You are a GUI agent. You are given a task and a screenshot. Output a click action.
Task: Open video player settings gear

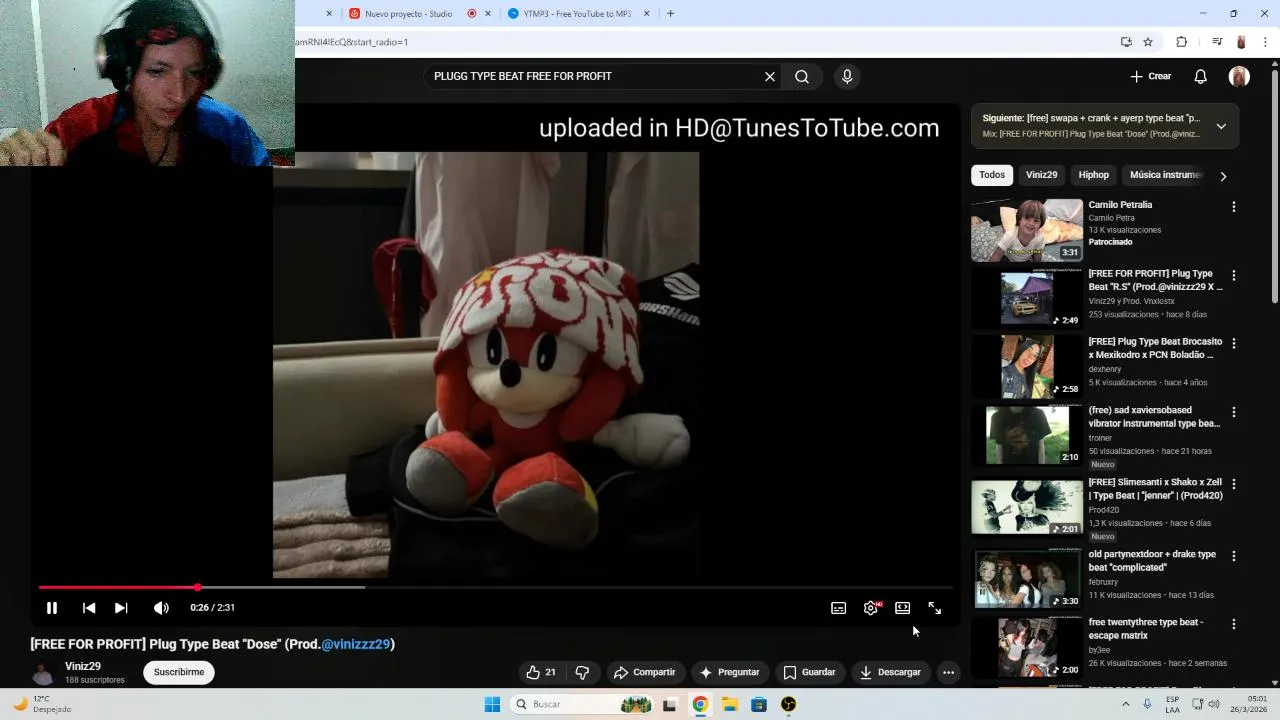(x=871, y=608)
